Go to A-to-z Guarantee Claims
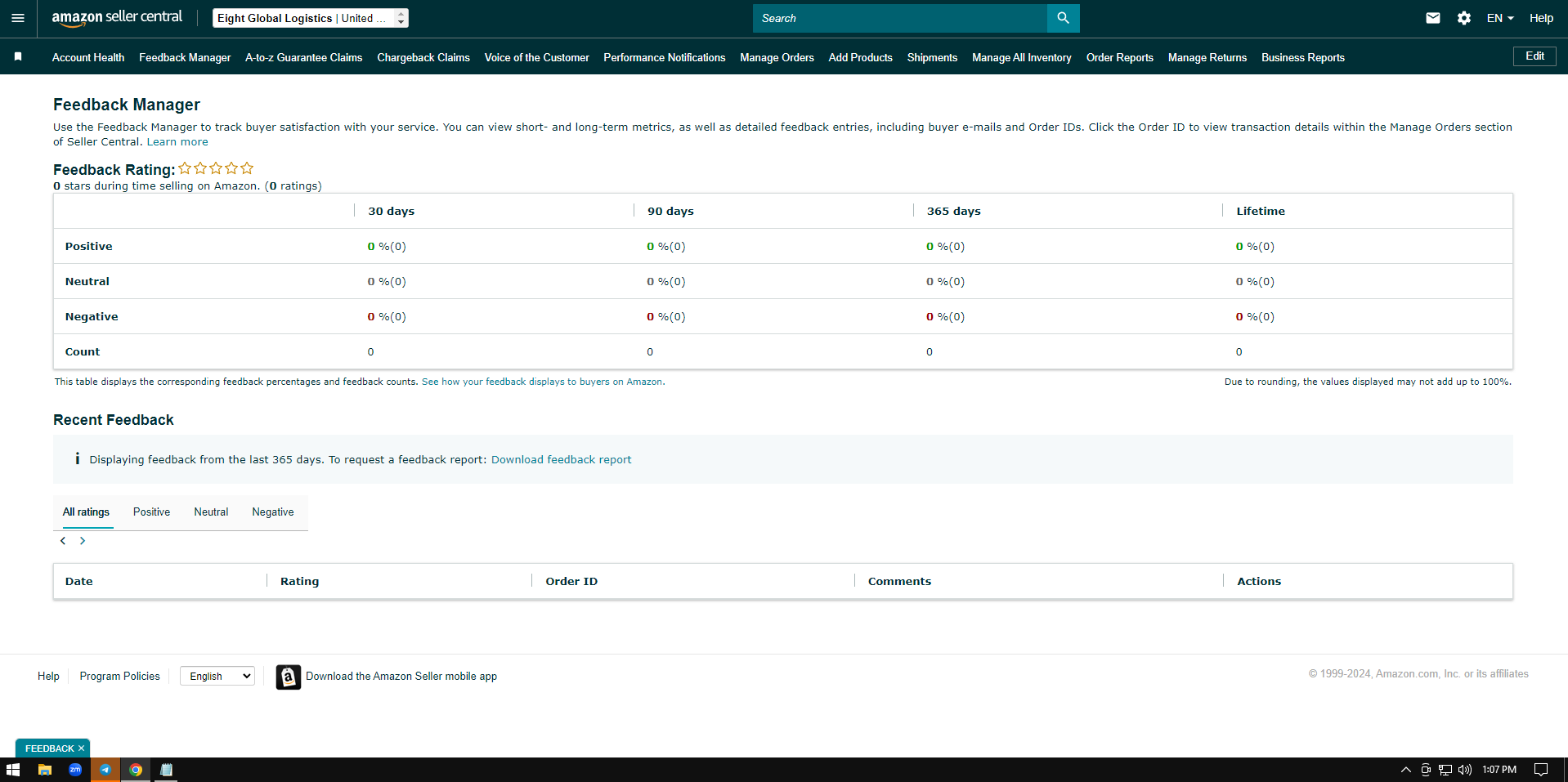The width and height of the screenshot is (1568, 782). click(303, 57)
